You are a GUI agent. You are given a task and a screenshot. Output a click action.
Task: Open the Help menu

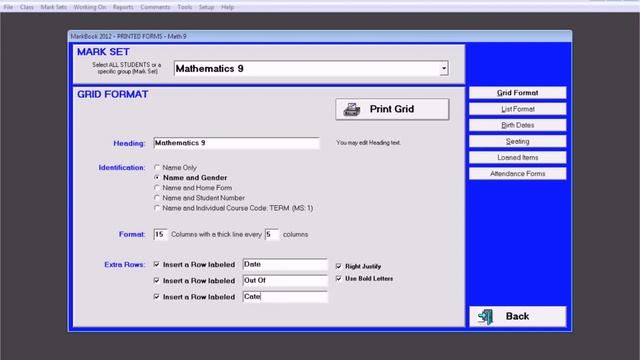[227, 7]
